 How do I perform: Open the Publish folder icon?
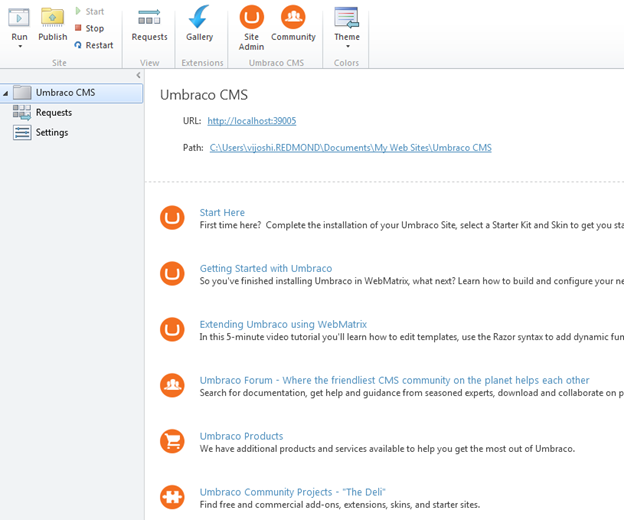coord(52,17)
